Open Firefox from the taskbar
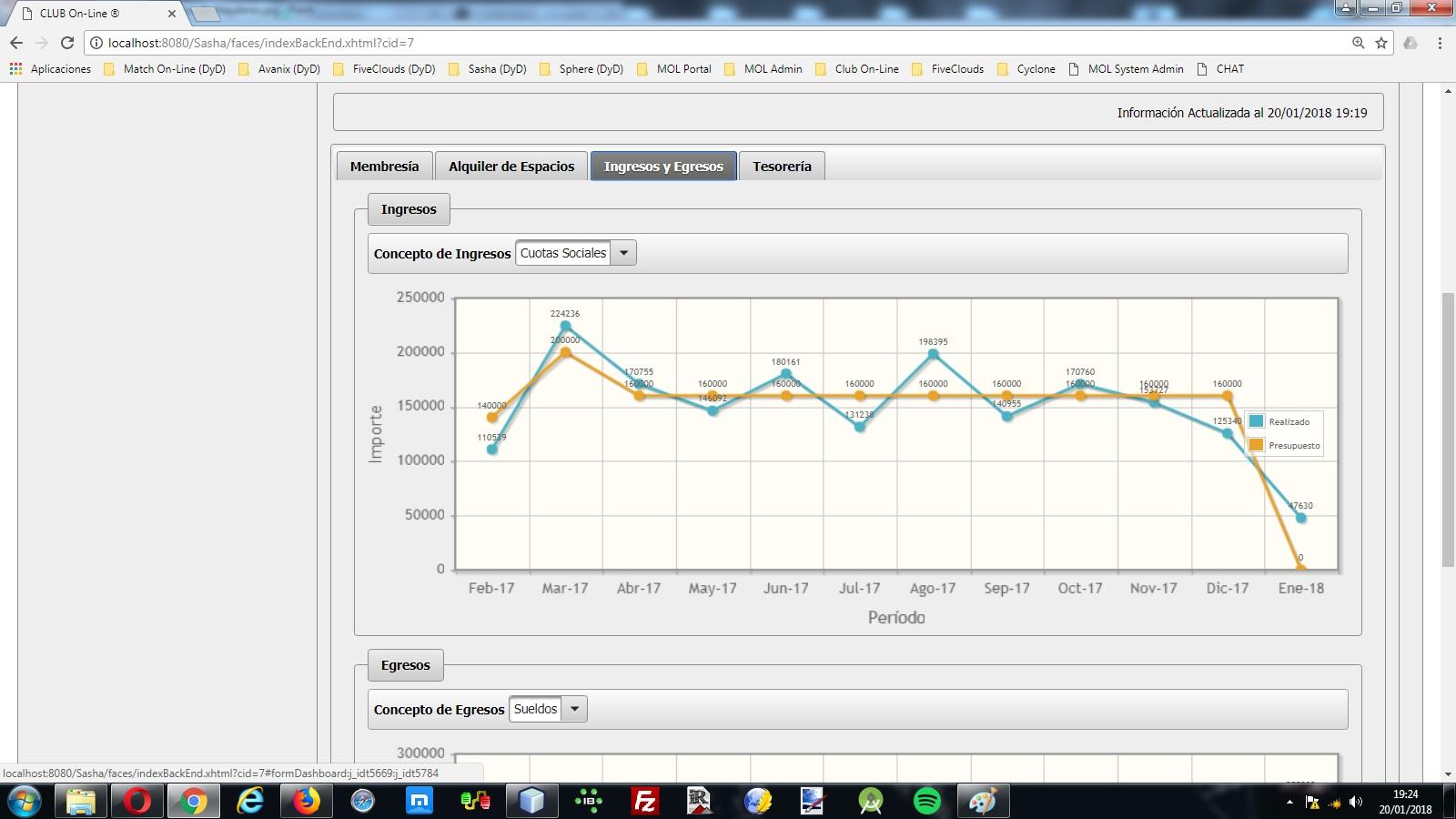 (306, 801)
